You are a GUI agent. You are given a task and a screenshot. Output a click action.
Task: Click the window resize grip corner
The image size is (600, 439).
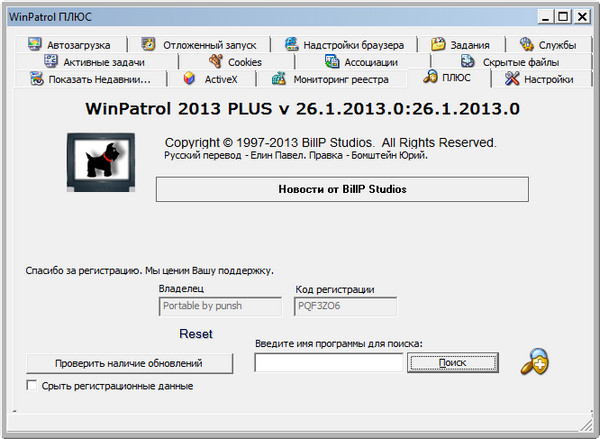(x=586, y=424)
